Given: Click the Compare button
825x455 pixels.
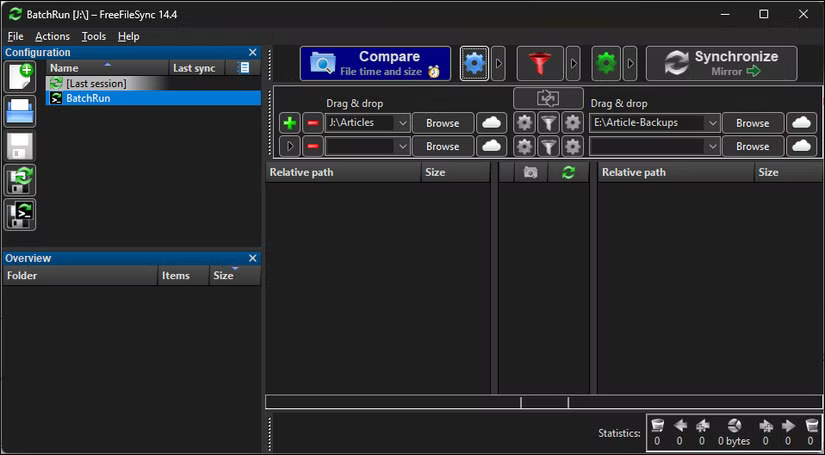Looking at the screenshot, I should point(375,64).
